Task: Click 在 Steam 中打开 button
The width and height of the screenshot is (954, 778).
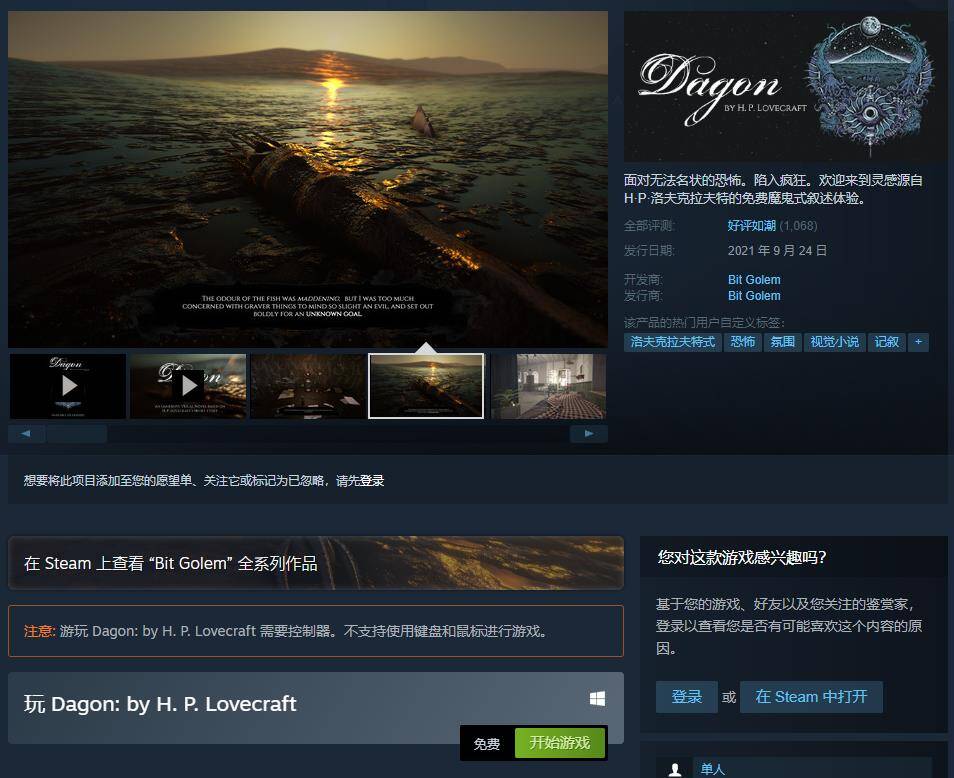Action: tap(811, 697)
